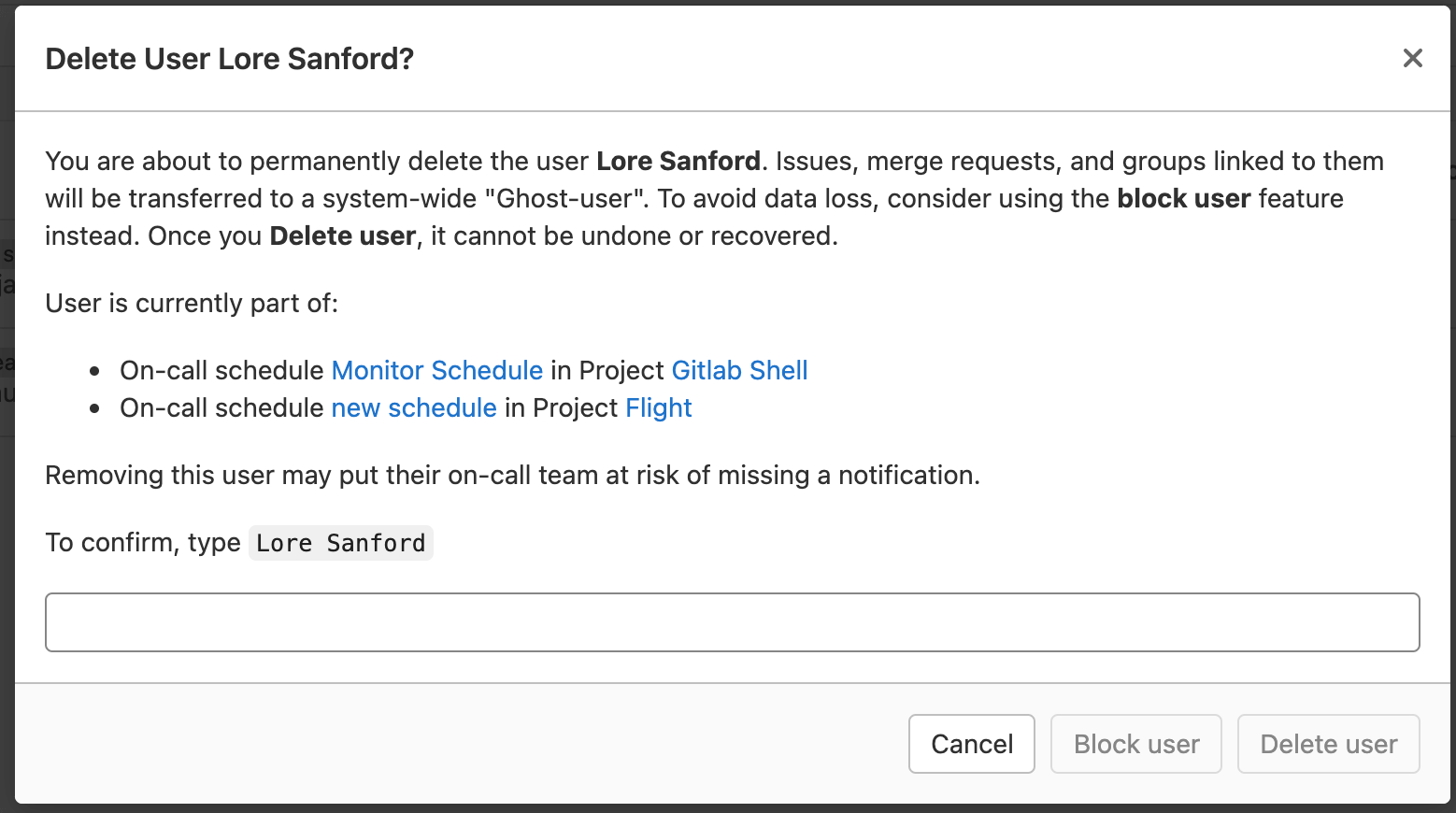1456x813 pixels.
Task: View the schedule called new schedule
Action: 414,407
